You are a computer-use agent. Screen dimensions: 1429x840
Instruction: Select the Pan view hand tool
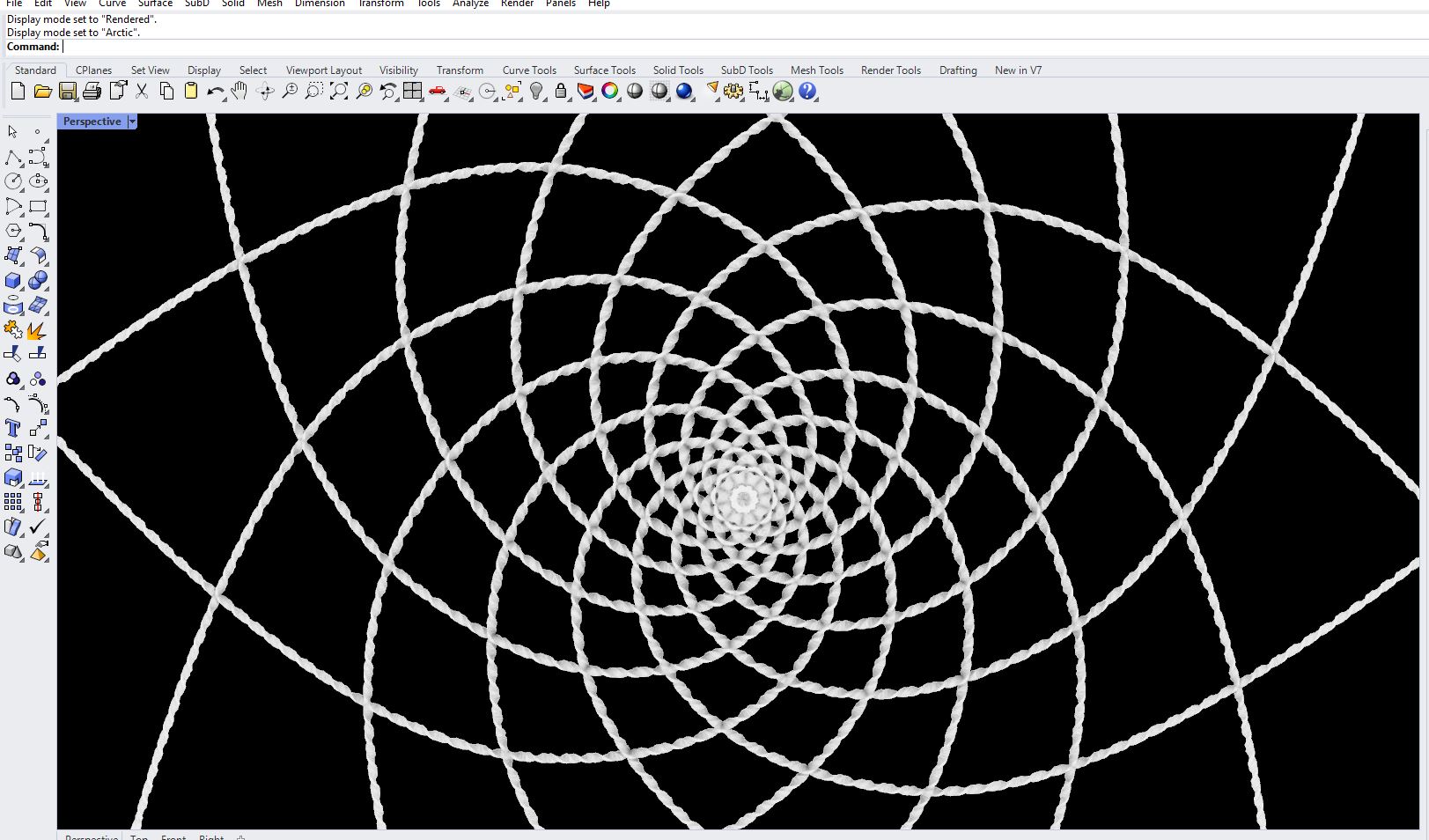click(239, 92)
